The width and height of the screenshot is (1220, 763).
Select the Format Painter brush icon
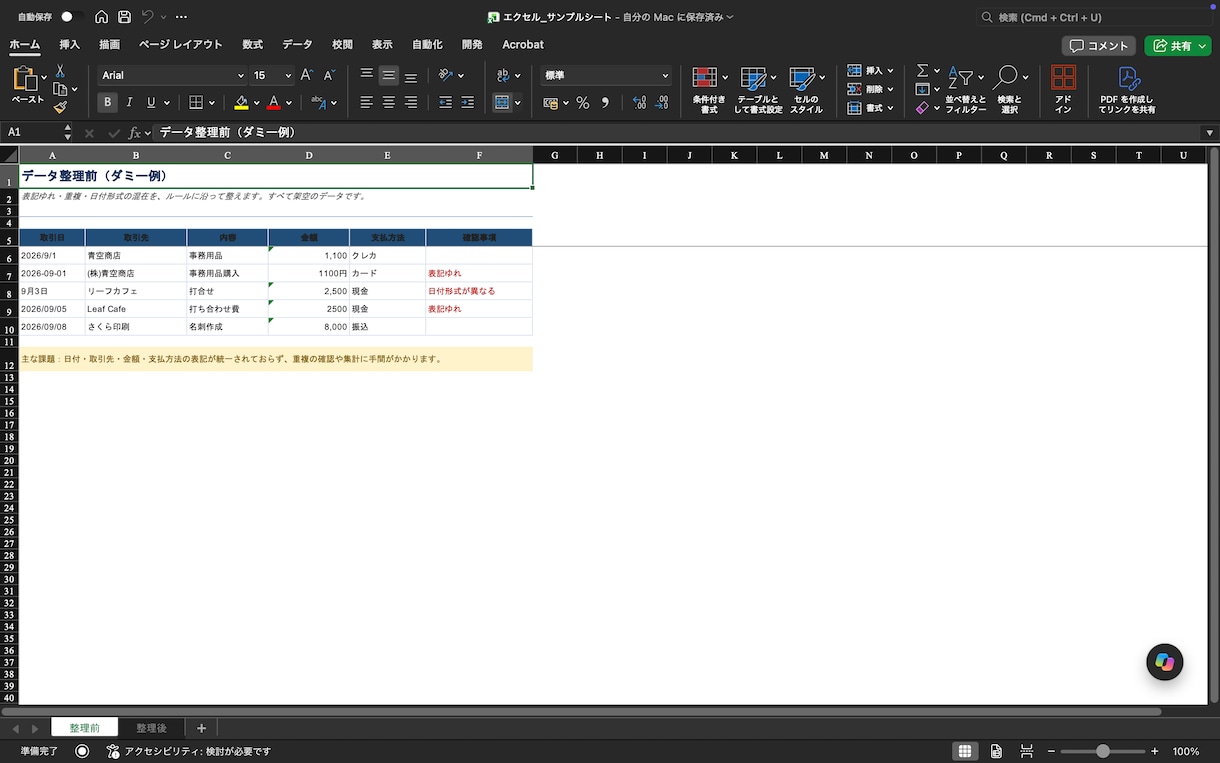pyautogui.click(x=60, y=107)
